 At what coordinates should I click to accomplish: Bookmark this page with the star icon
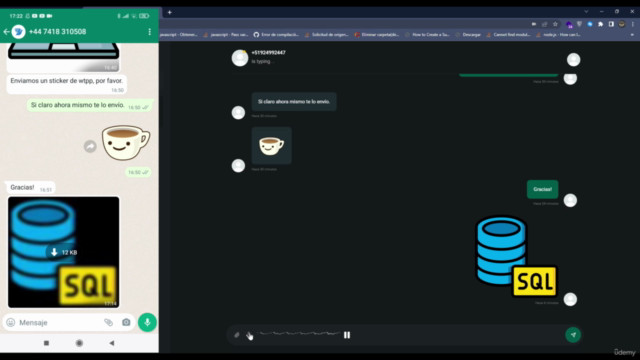555,24
